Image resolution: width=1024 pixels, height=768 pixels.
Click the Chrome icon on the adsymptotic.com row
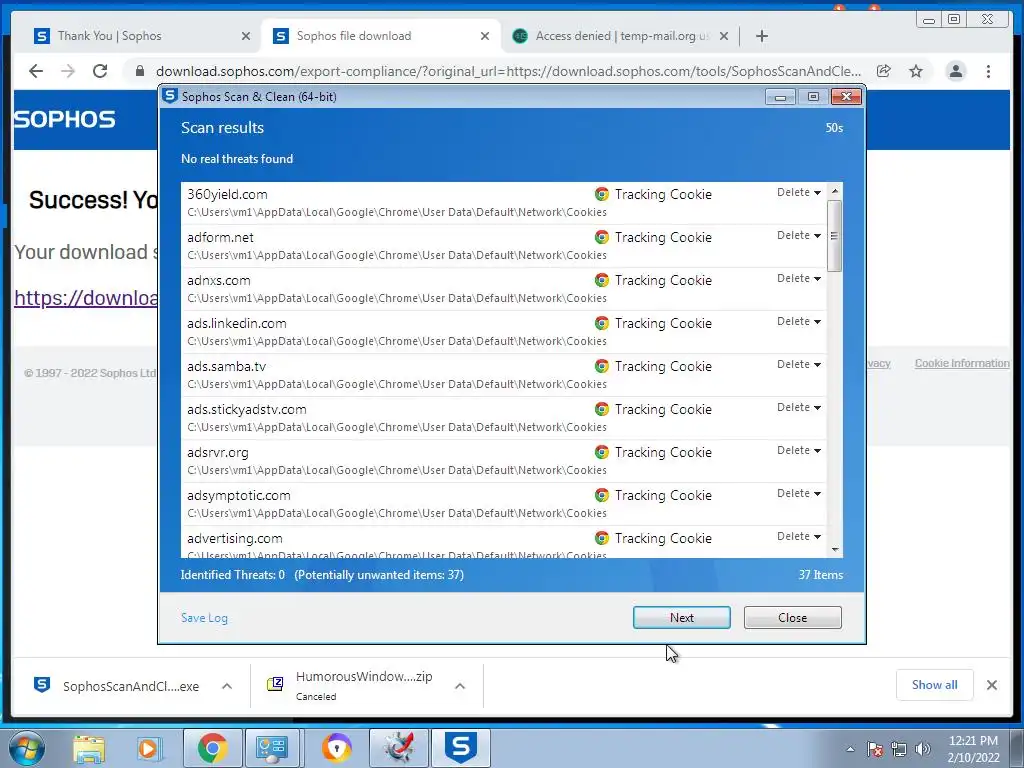click(601, 495)
